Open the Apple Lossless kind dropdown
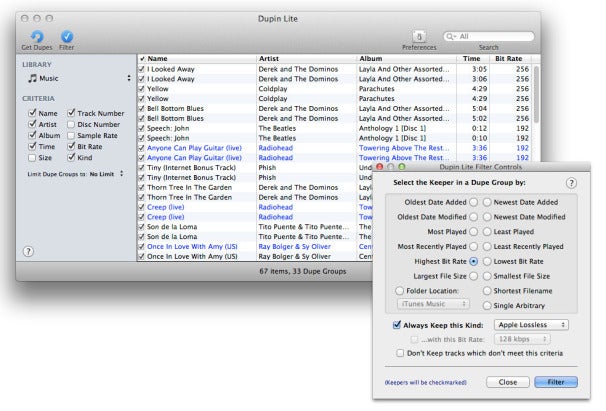 531,325
